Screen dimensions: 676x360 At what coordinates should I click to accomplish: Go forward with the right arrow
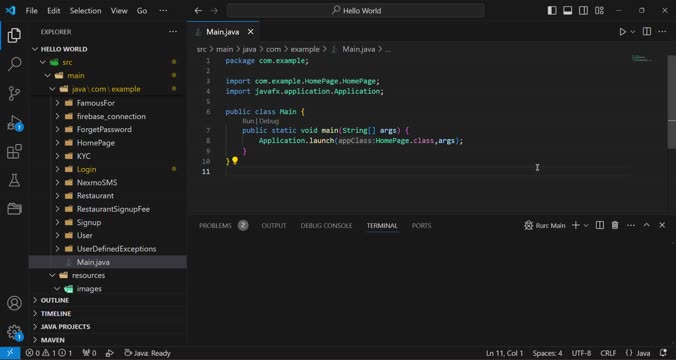214,11
